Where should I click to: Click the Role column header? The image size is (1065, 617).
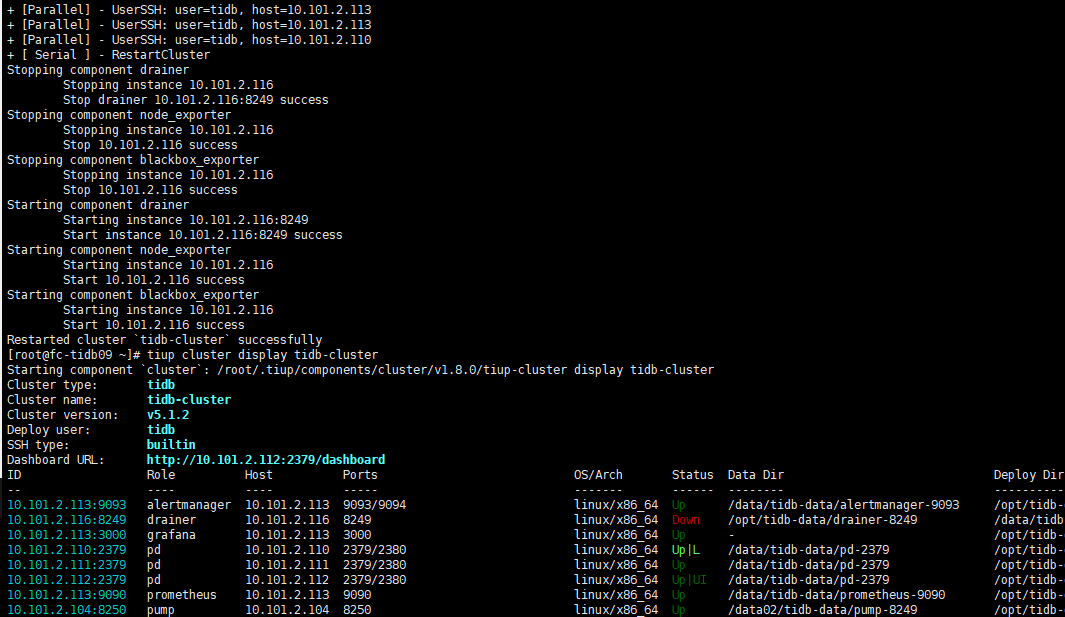[161, 475]
